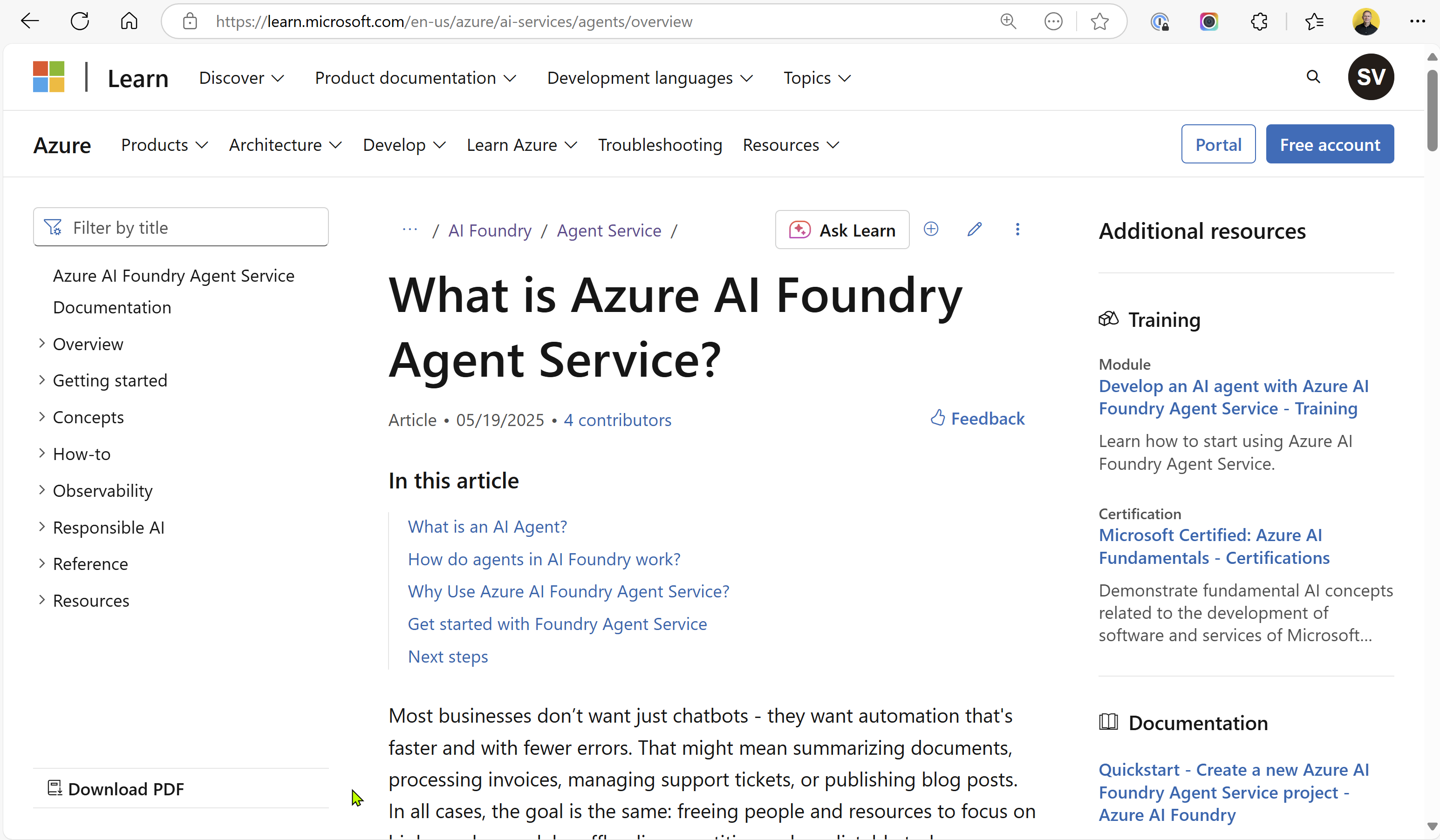Click the Feedback button

point(977,419)
